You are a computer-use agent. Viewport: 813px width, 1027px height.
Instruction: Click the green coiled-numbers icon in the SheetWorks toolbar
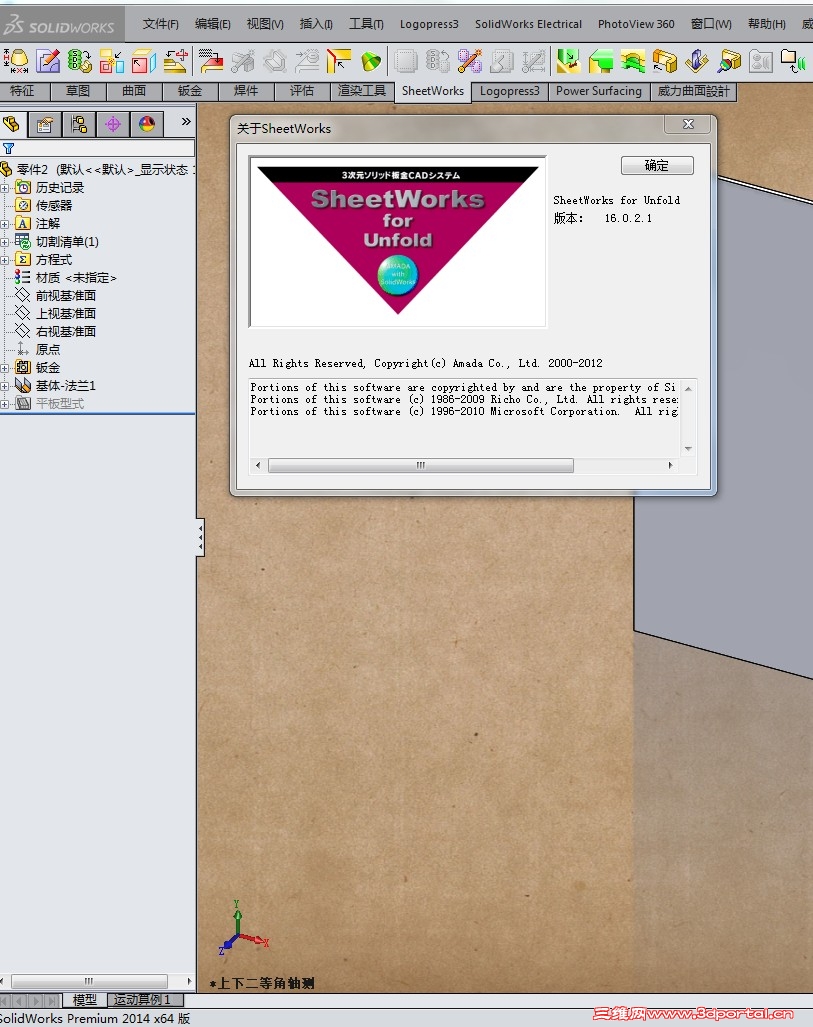(x=79, y=62)
